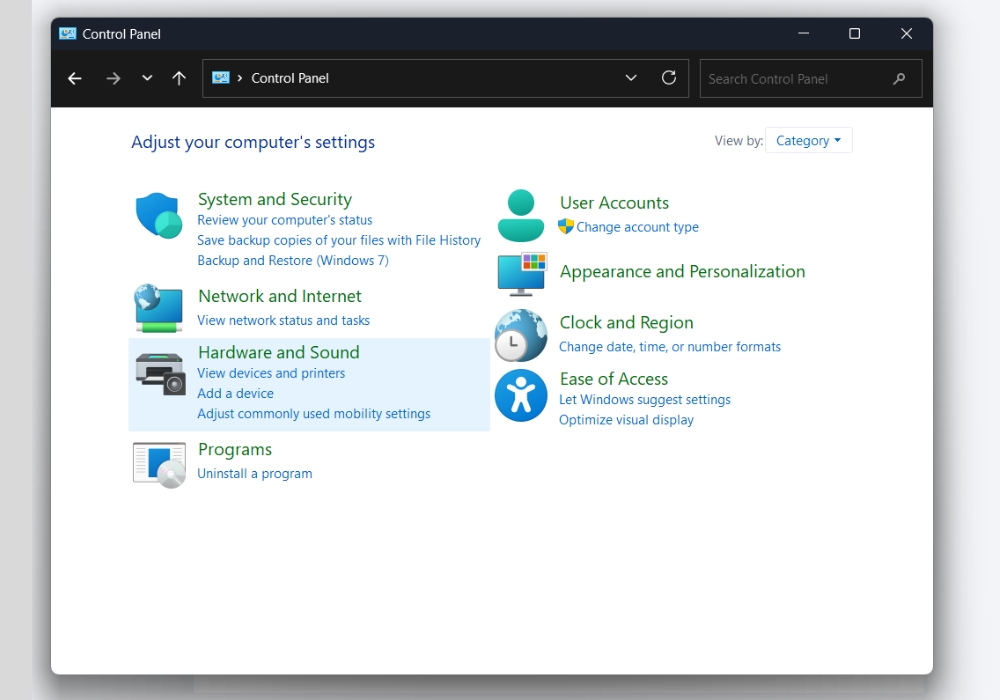Open the Ease of Access icon
The width and height of the screenshot is (1000, 700).
click(520, 395)
